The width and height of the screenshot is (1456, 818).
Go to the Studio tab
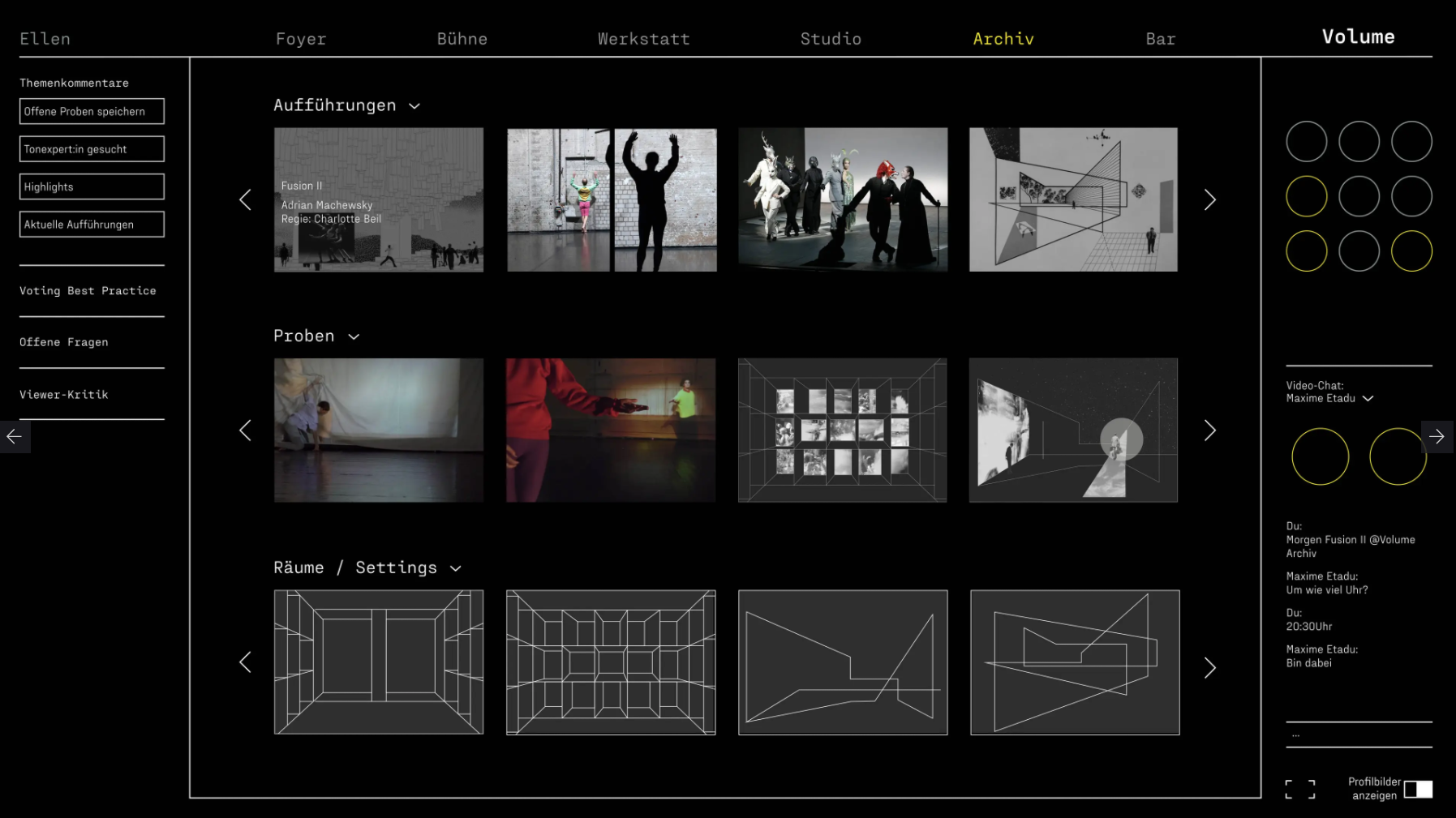[x=831, y=39]
